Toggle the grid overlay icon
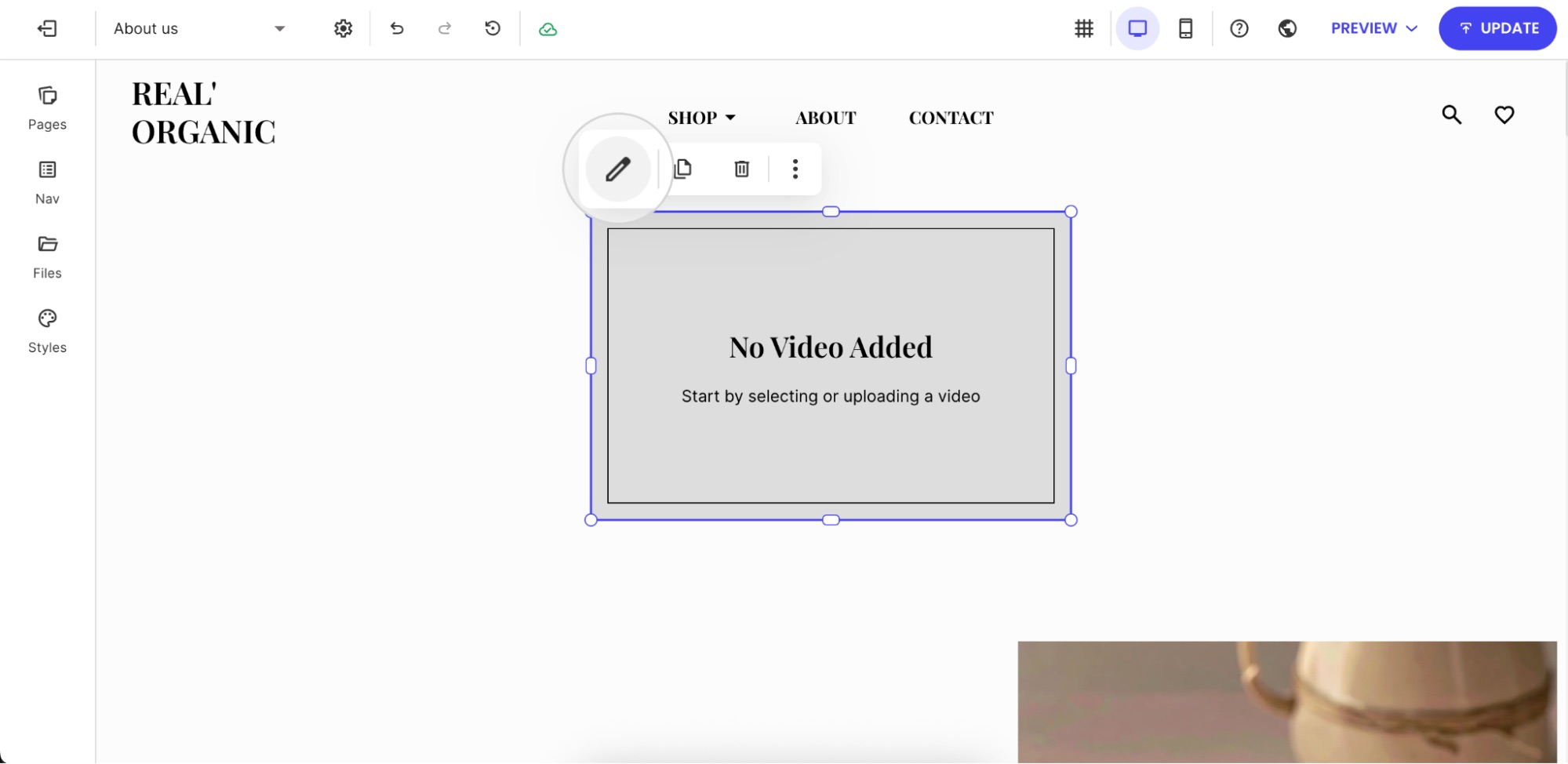1568x764 pixels. tap(1084, 29)
